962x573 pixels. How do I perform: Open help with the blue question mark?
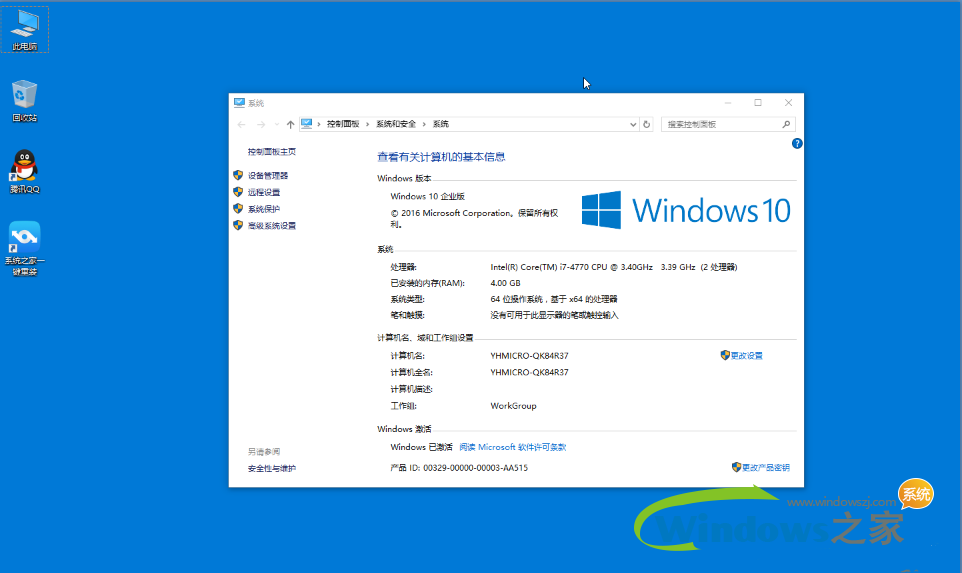click(797, 144)
